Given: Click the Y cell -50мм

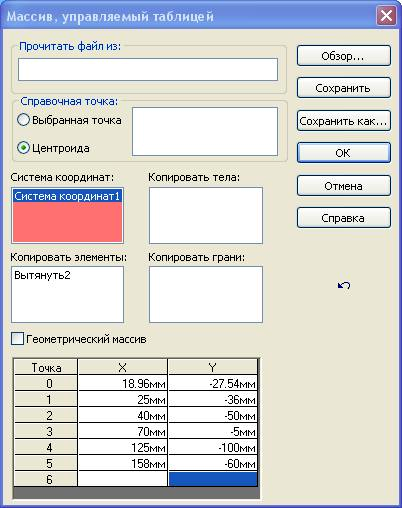Looking at the screenshot, I should [213, 415].
